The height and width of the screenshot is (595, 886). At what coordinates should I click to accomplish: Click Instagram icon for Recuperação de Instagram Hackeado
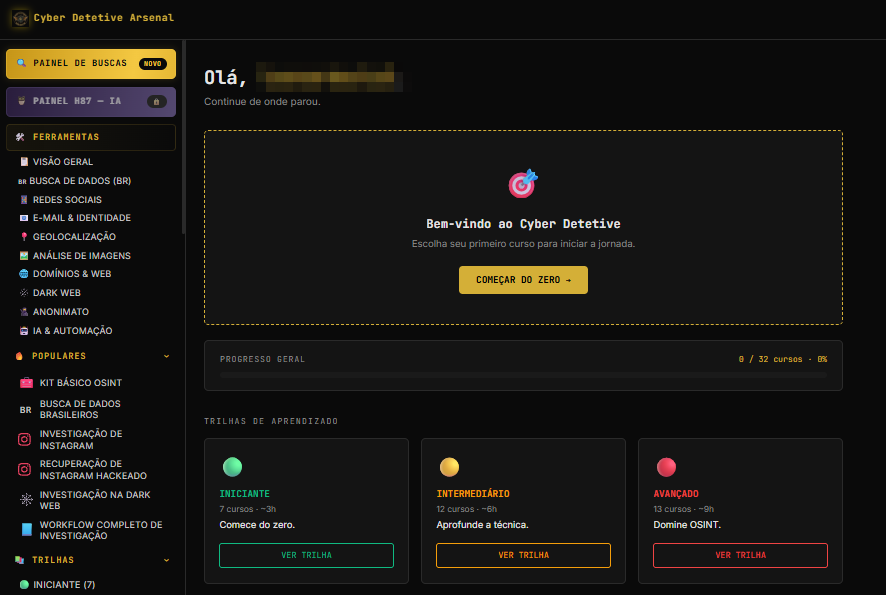click(24, 469)
